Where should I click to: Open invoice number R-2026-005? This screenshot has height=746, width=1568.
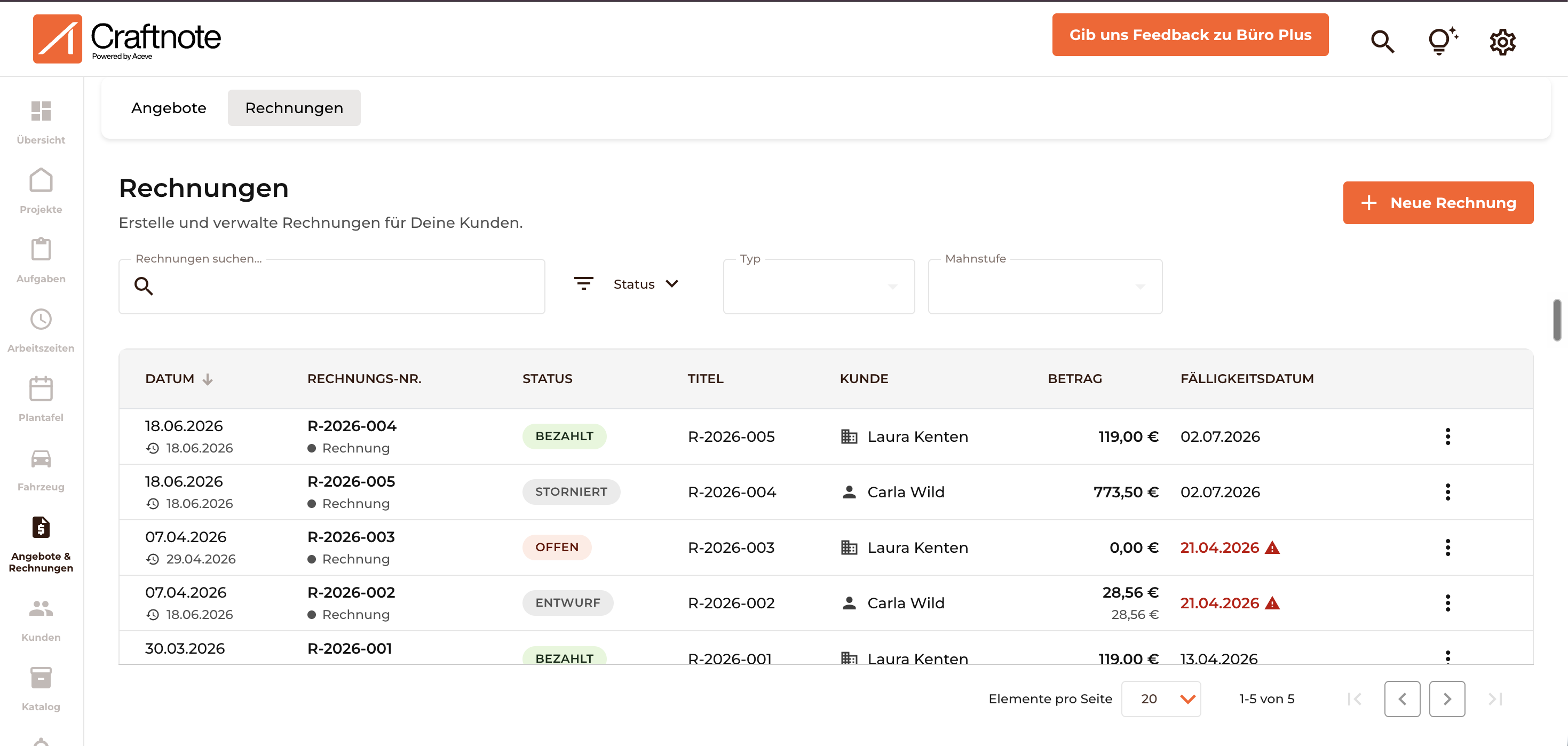pos(351,481)
